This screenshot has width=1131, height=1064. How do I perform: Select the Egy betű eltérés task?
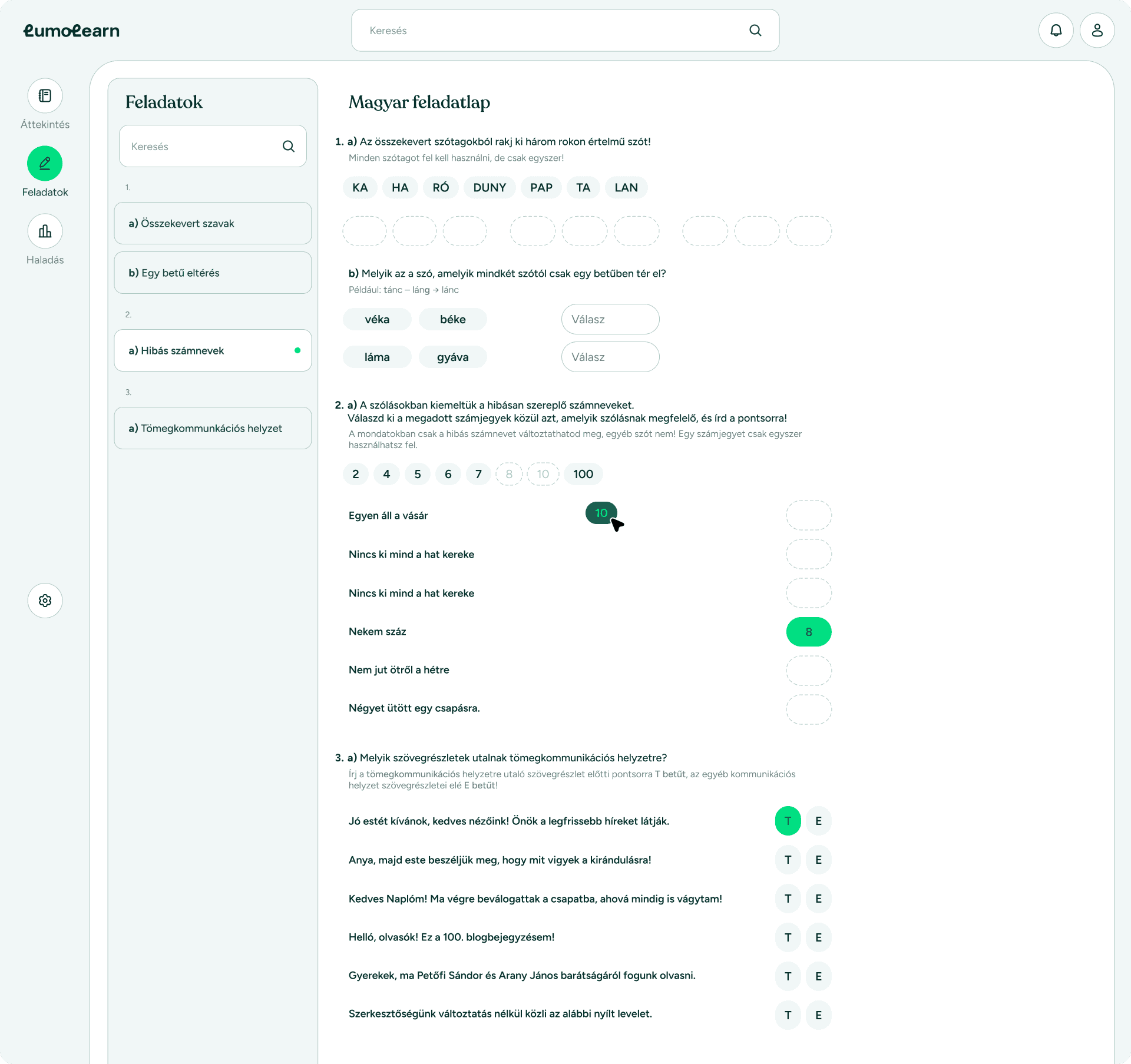click(213, 273)
